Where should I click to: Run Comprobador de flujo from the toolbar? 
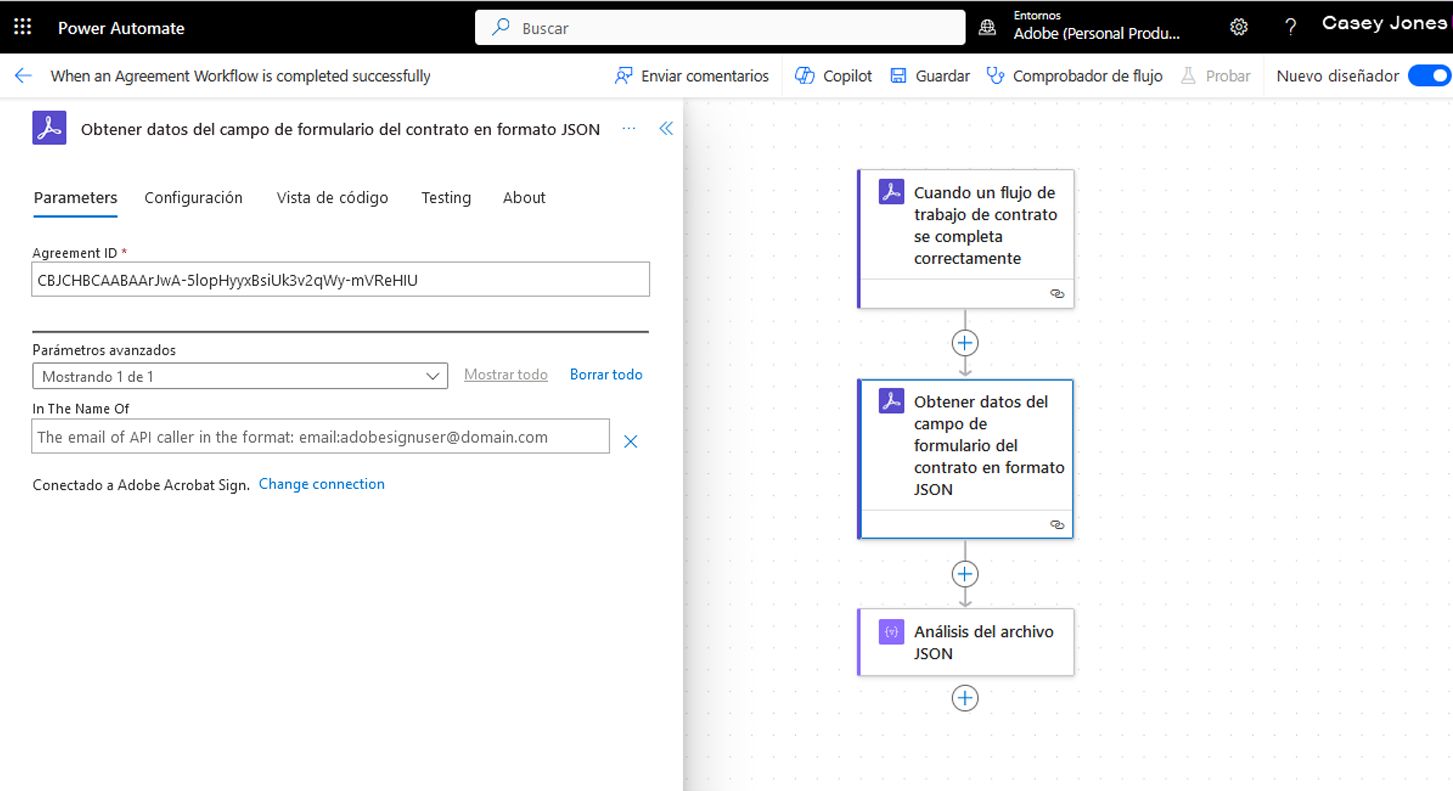pos(1088,76)
